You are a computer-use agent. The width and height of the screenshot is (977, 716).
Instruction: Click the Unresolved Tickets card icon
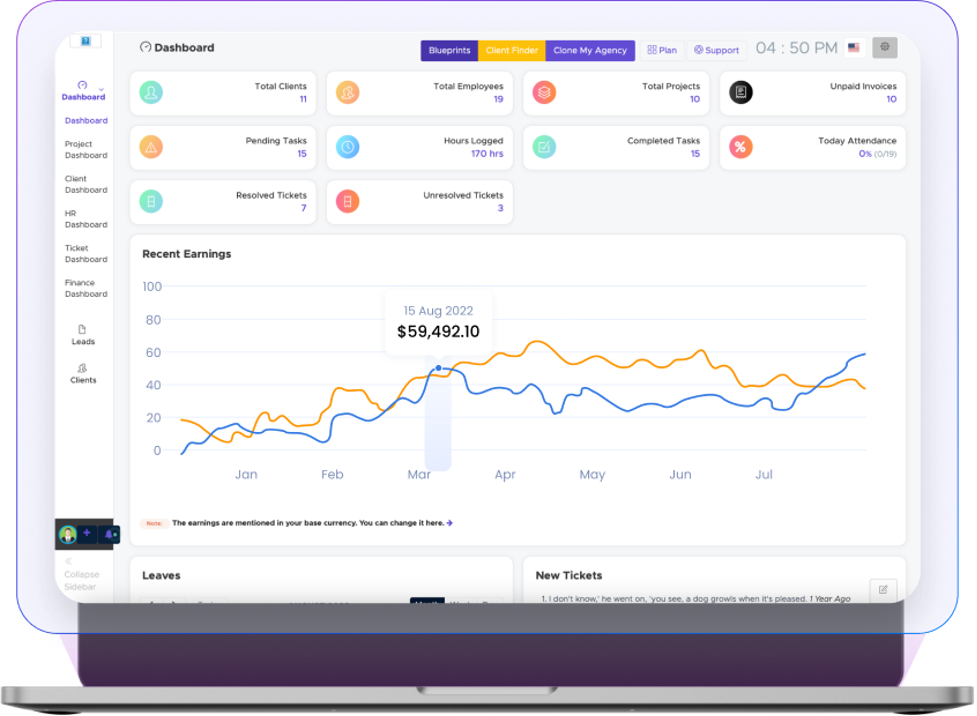coord(348,201)
